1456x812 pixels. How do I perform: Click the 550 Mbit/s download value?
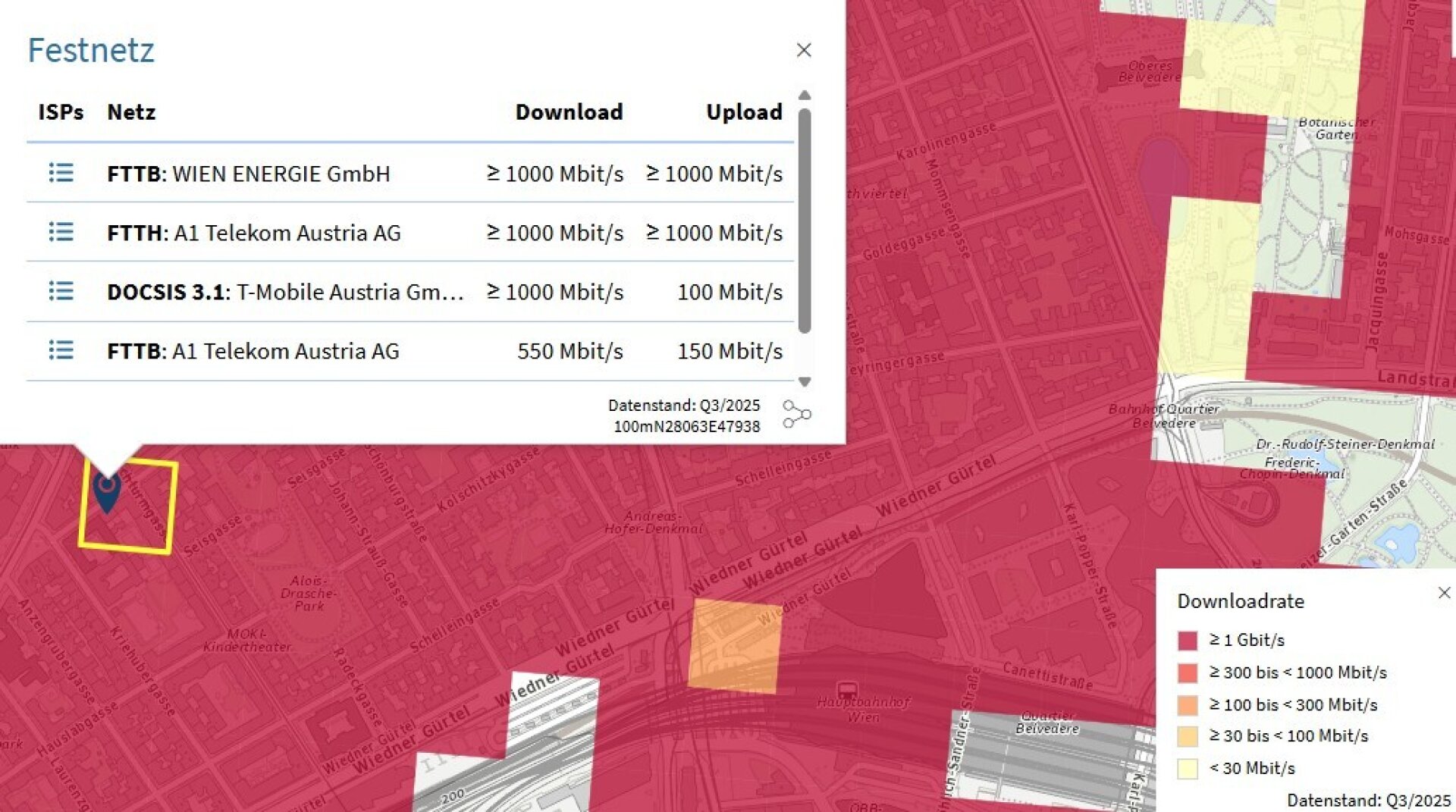point(570,351)
